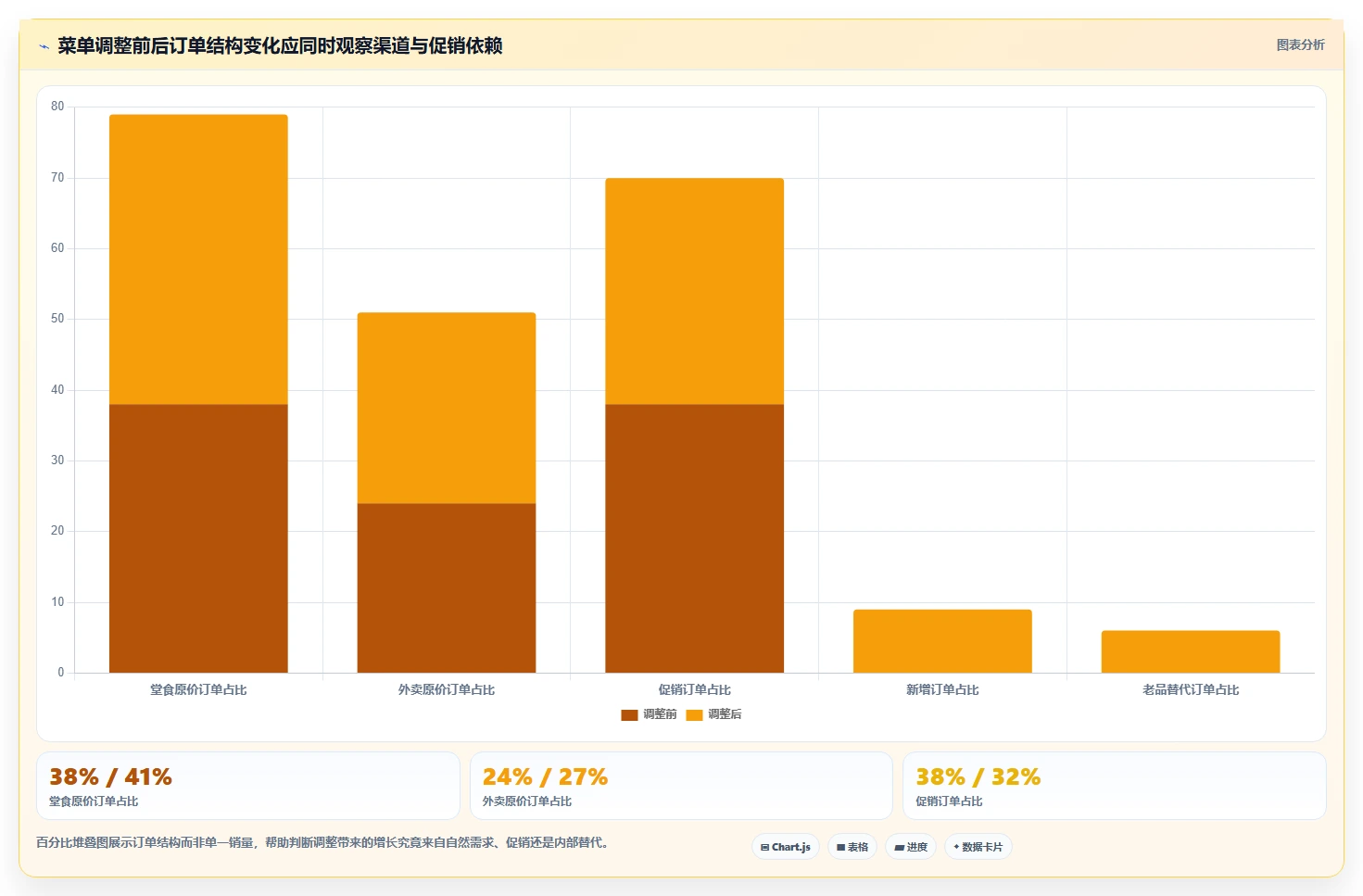Click the orange 调整后 bar of 堂食原价订单占比
The width and height of the screenshot is (1363, 896).
[198, 259]
